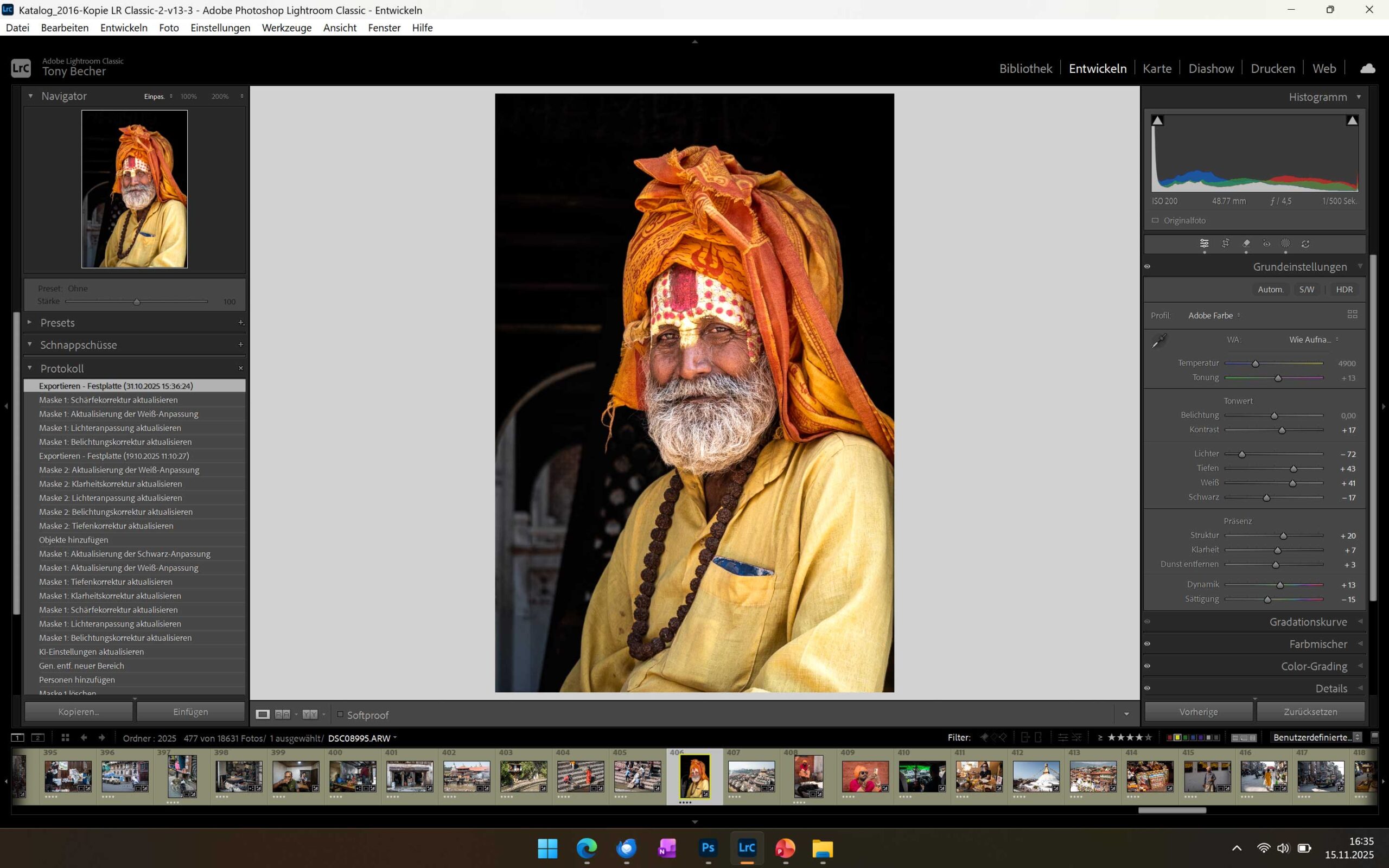1389x868 pixels.
Task: Select the crop overlay tool
Action: [x=1225, y=244]
